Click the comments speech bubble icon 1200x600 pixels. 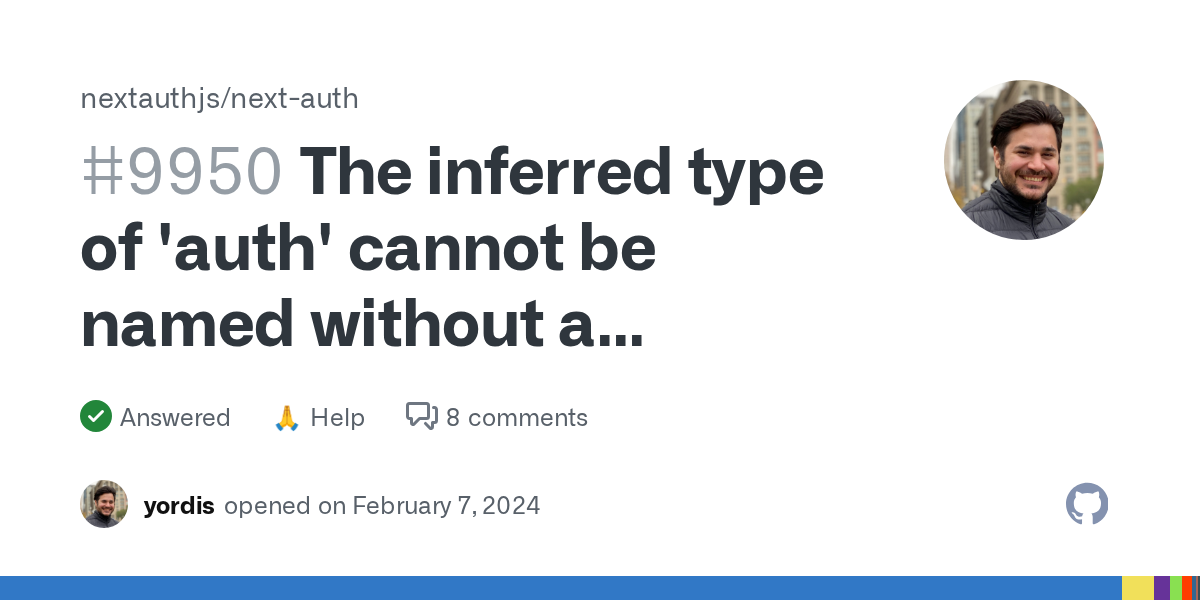pos(421,416)
